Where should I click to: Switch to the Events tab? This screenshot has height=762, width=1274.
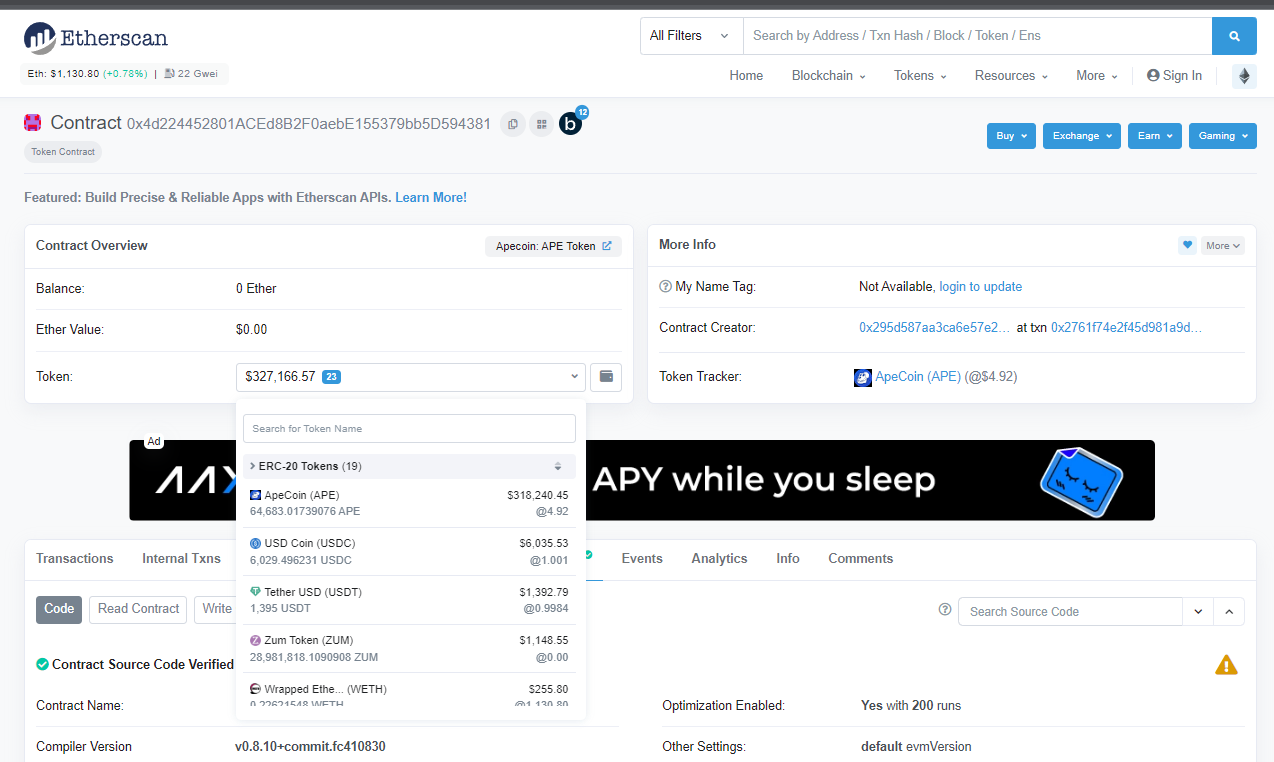(642, 559)
